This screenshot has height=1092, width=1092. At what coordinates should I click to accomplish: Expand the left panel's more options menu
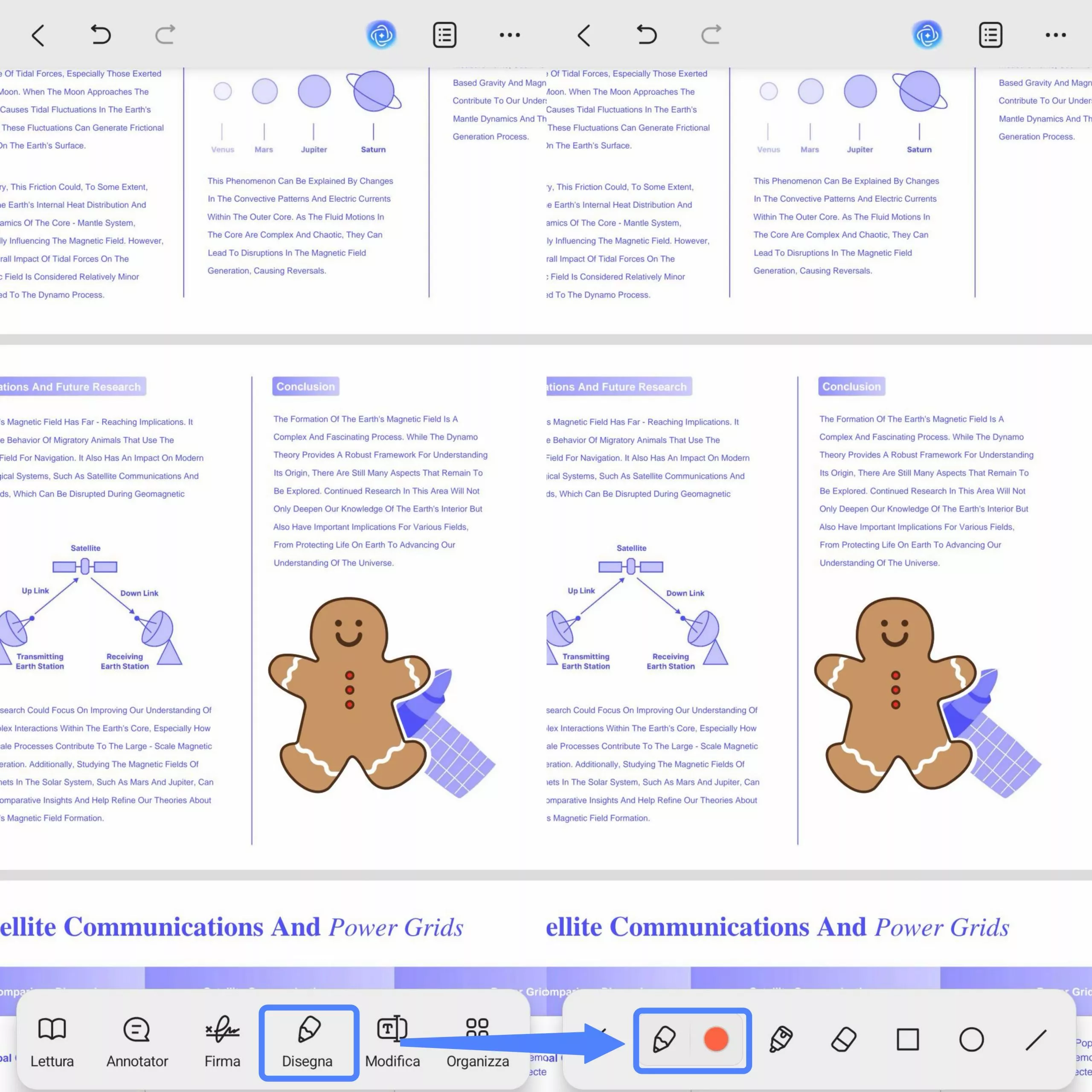click(510, 35)
